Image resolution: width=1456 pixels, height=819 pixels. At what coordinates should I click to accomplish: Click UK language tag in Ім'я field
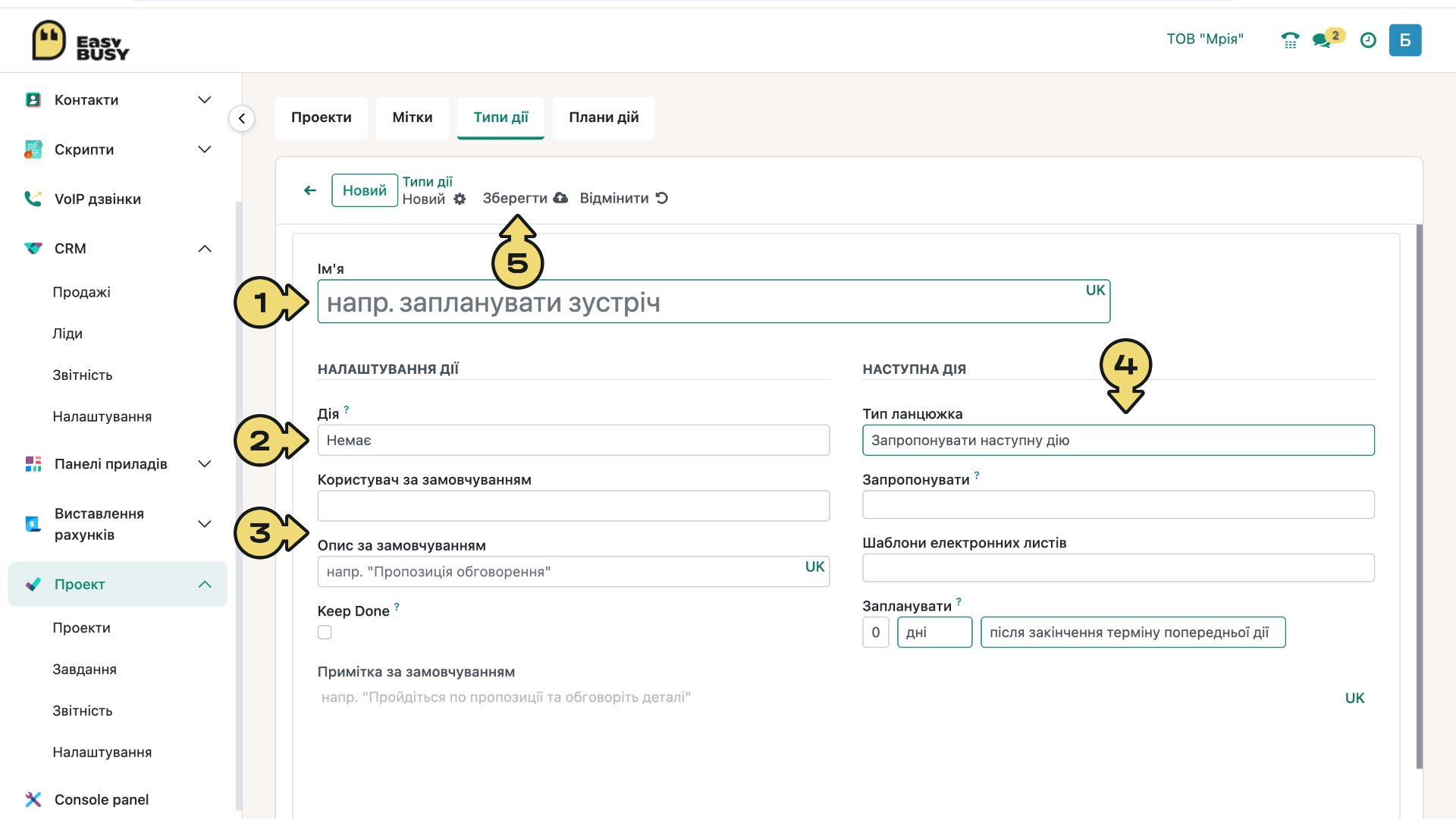click(x=1095, y=290)
